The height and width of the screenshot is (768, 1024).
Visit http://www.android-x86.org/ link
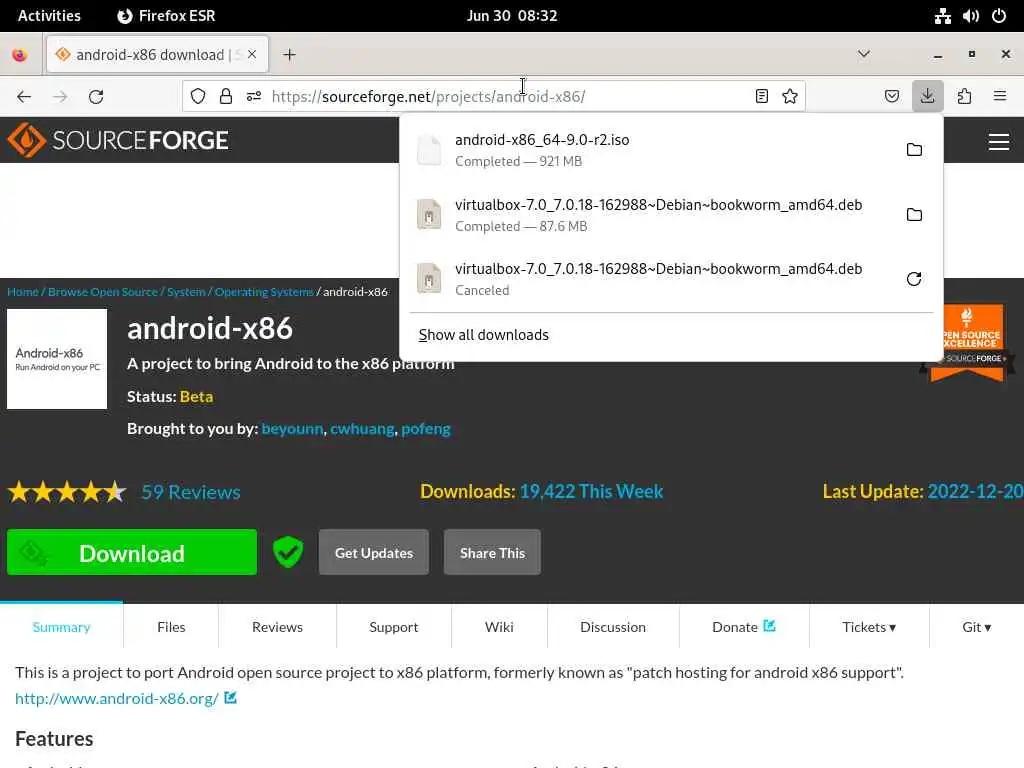pos(117,698)
